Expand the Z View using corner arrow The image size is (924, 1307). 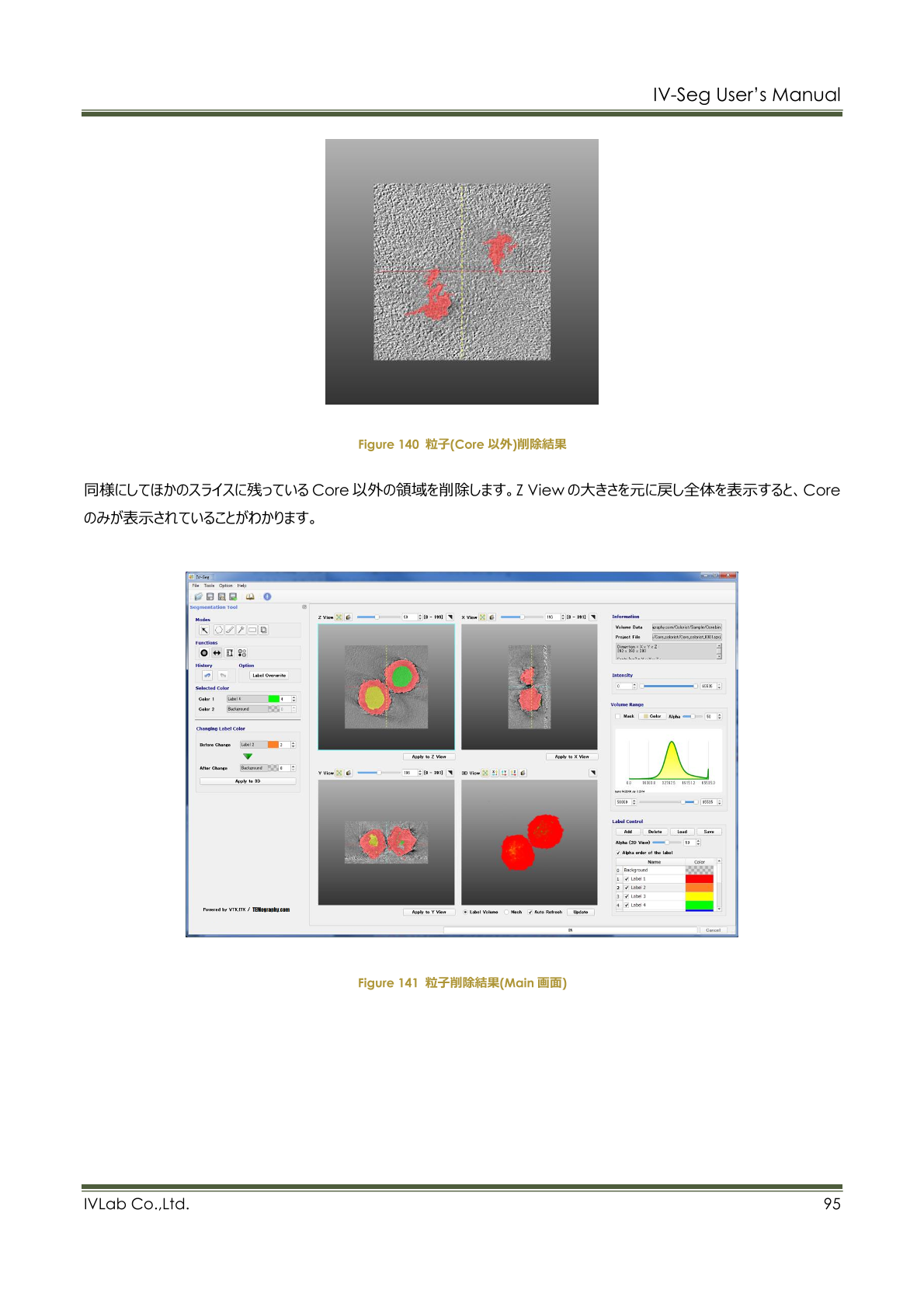(x=450, y=617)
